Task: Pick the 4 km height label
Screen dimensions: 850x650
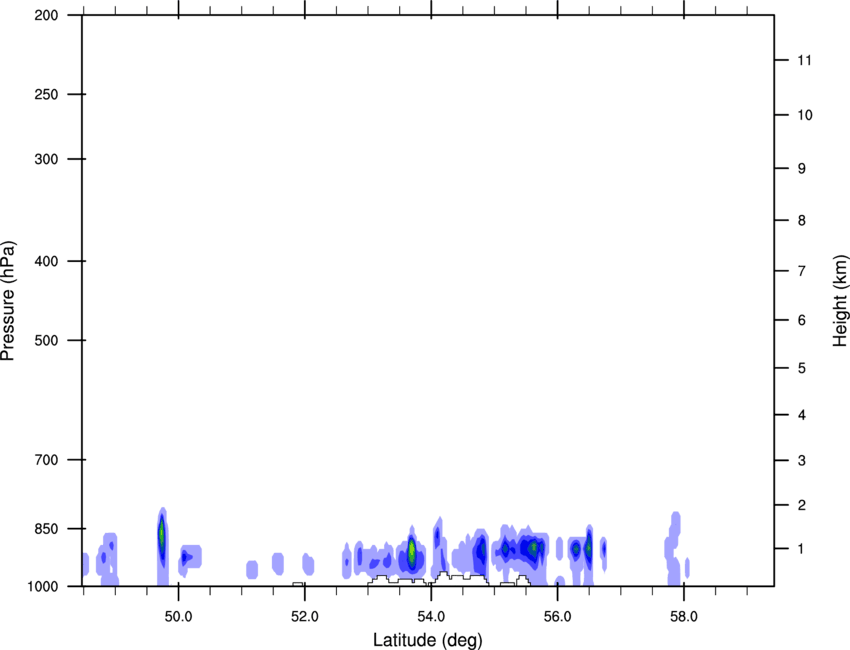Action: pyautogui.click(x=801, y=415)
